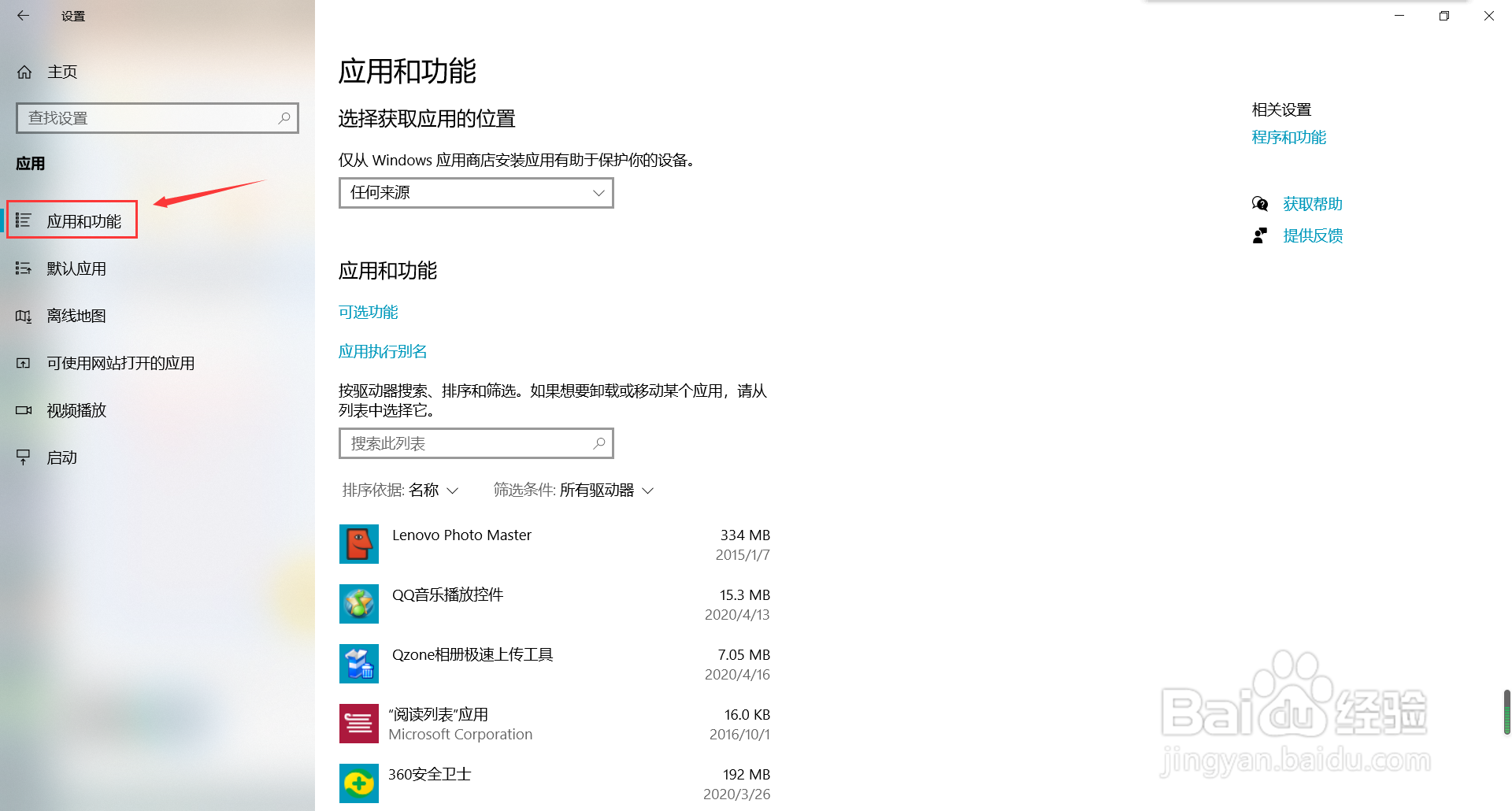Click the 360安全卫士 app icon
Screen dimensions: 1512x811
[x=358, y=783]
